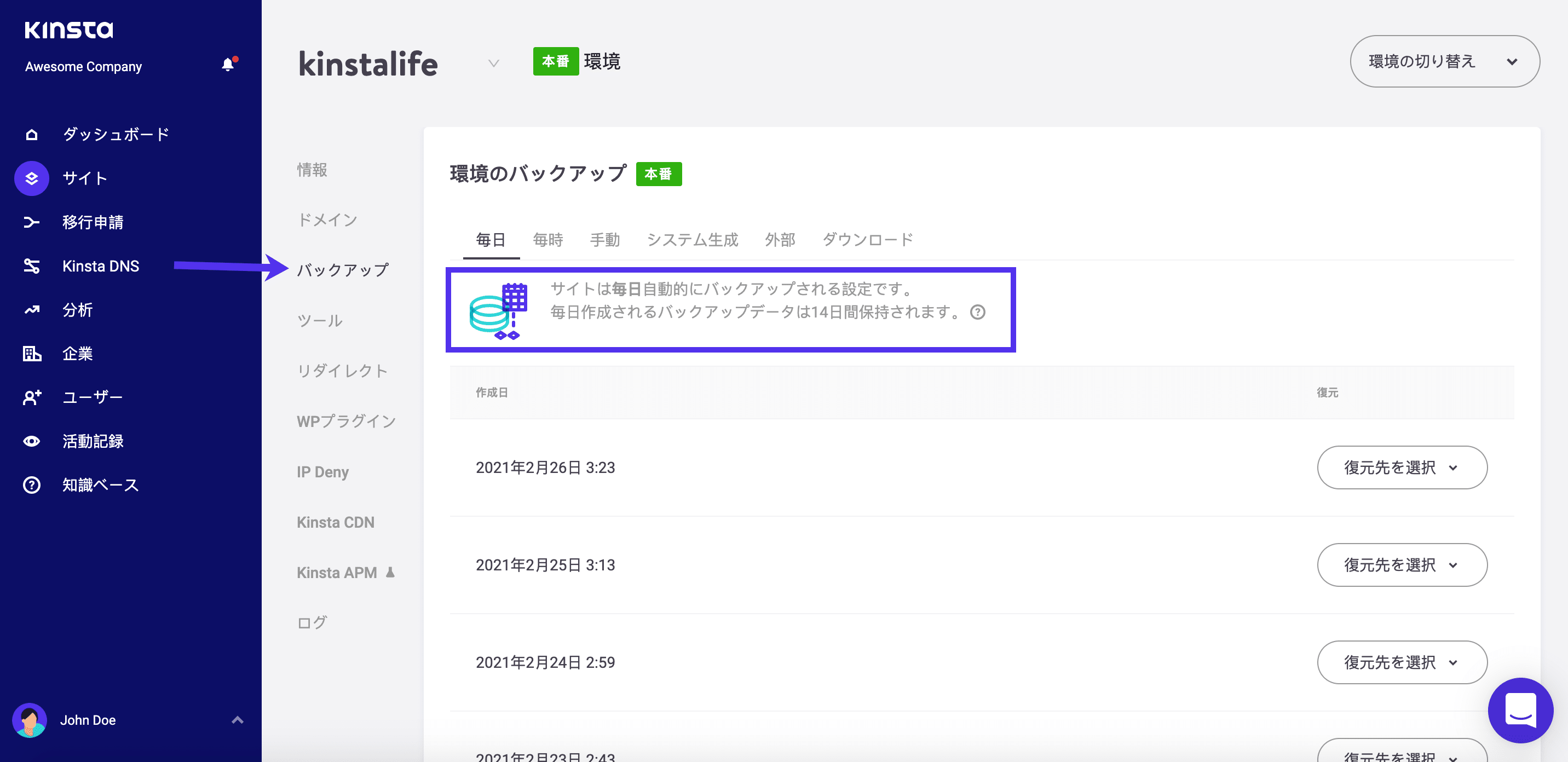Open 復元先を選択 for the 2021年2月26日 backup
1568x762 pixels.
(1402, 467)
